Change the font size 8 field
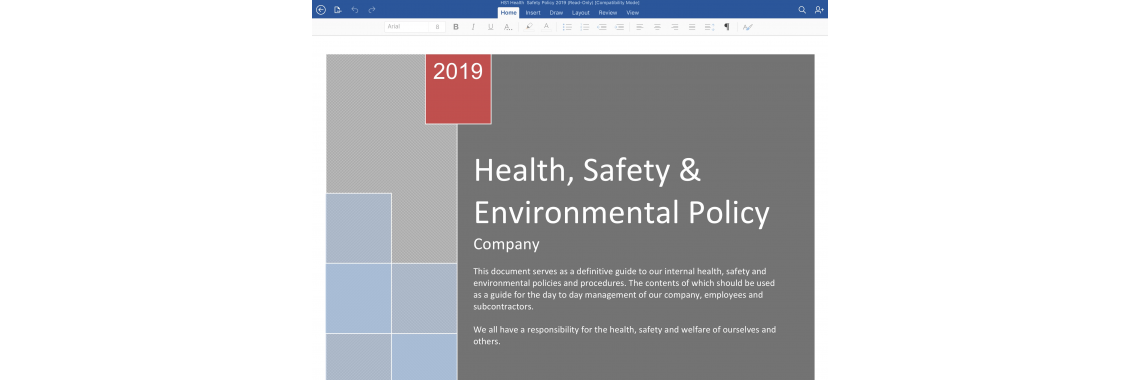1140x380 pixels. click(437, 27)
